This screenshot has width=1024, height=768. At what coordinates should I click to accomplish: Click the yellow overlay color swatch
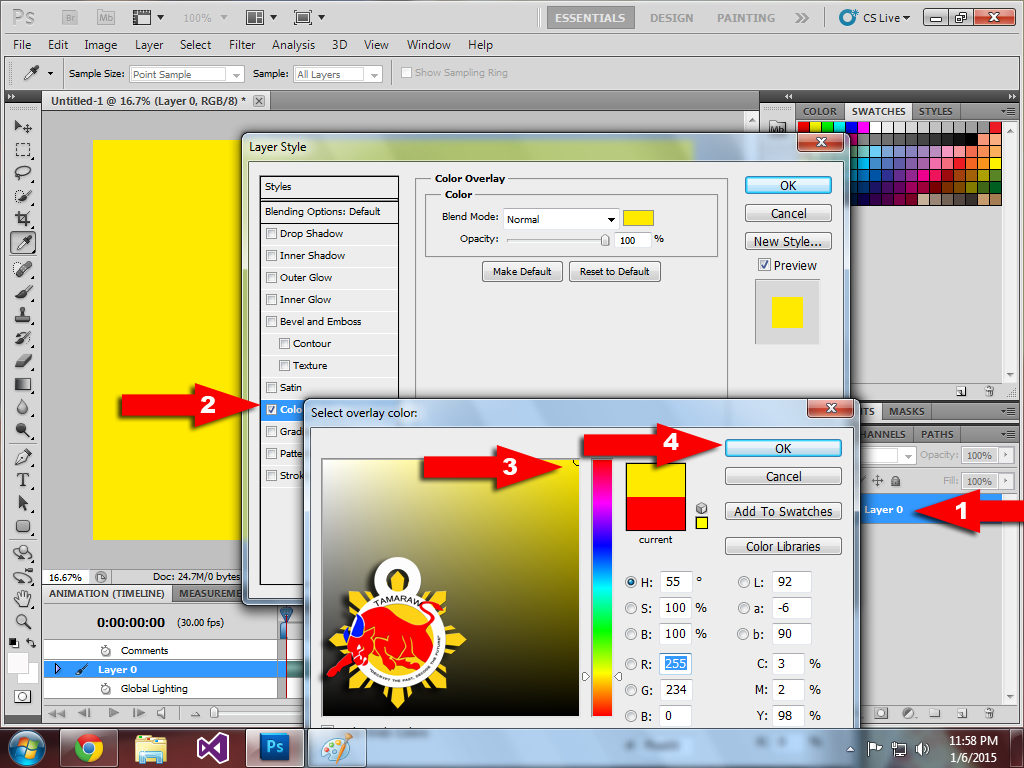tap(638, 218)
